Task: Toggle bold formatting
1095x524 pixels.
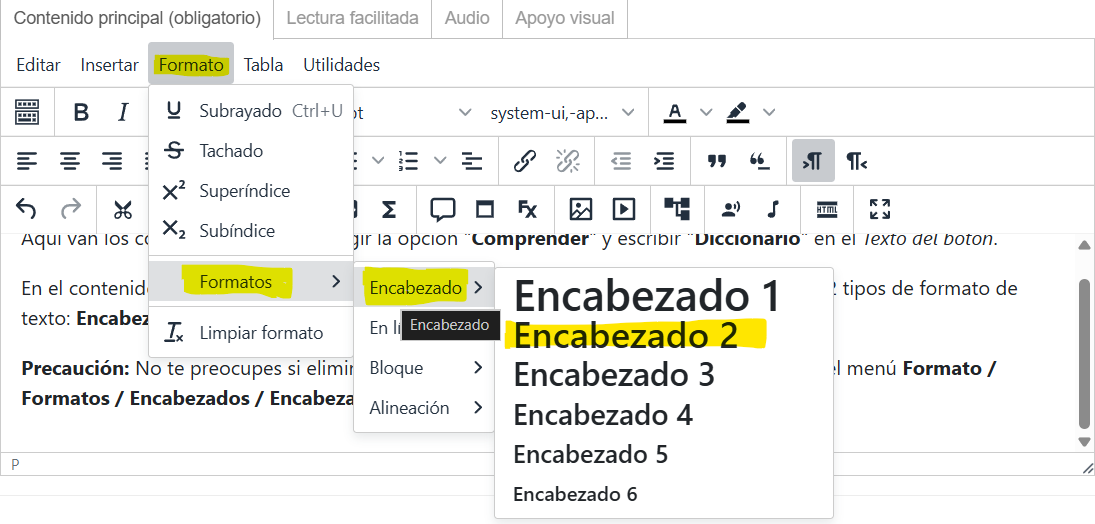Action: pyautogui.click(x=81, y=112)
